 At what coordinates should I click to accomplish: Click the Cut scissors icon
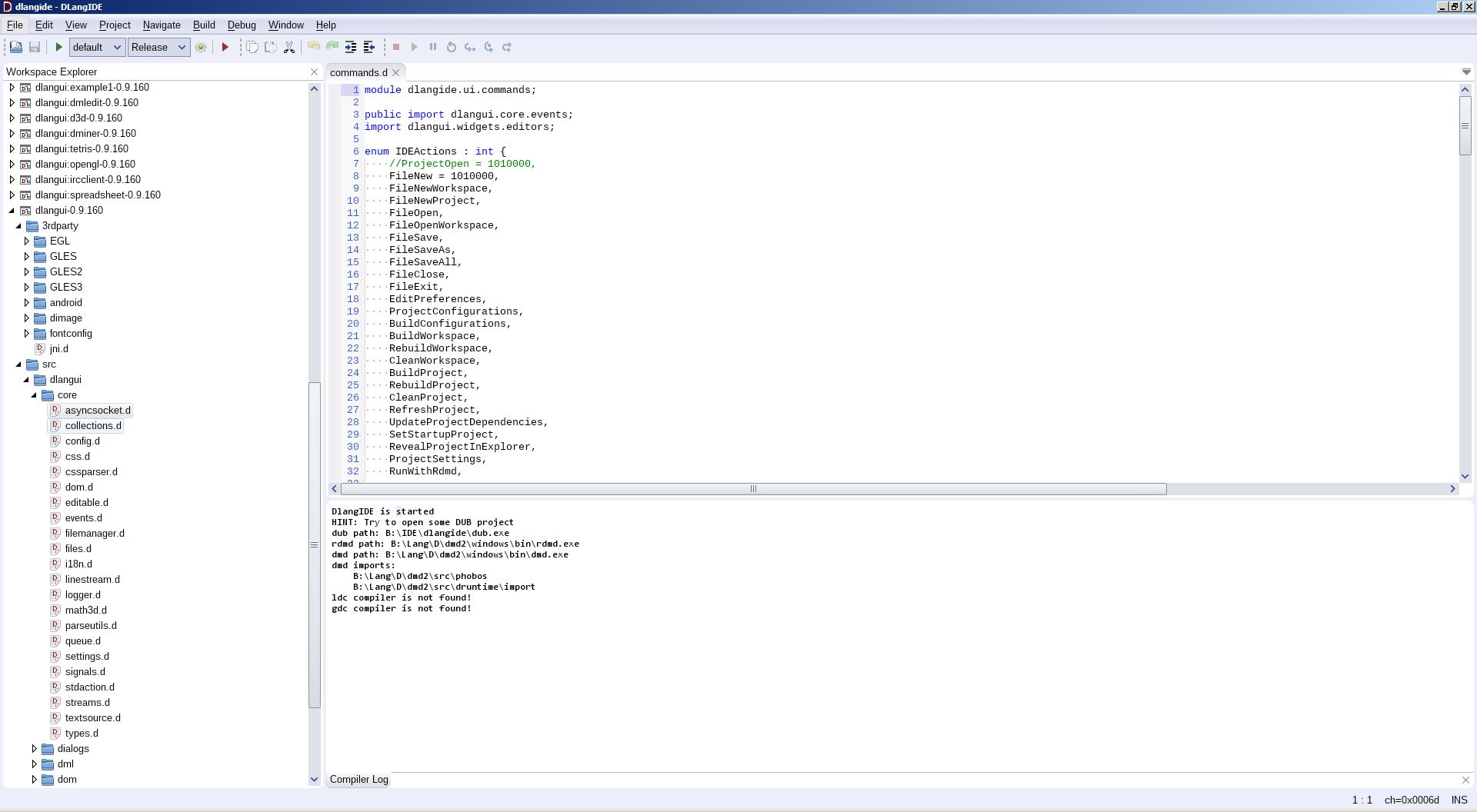pos(289,47)
